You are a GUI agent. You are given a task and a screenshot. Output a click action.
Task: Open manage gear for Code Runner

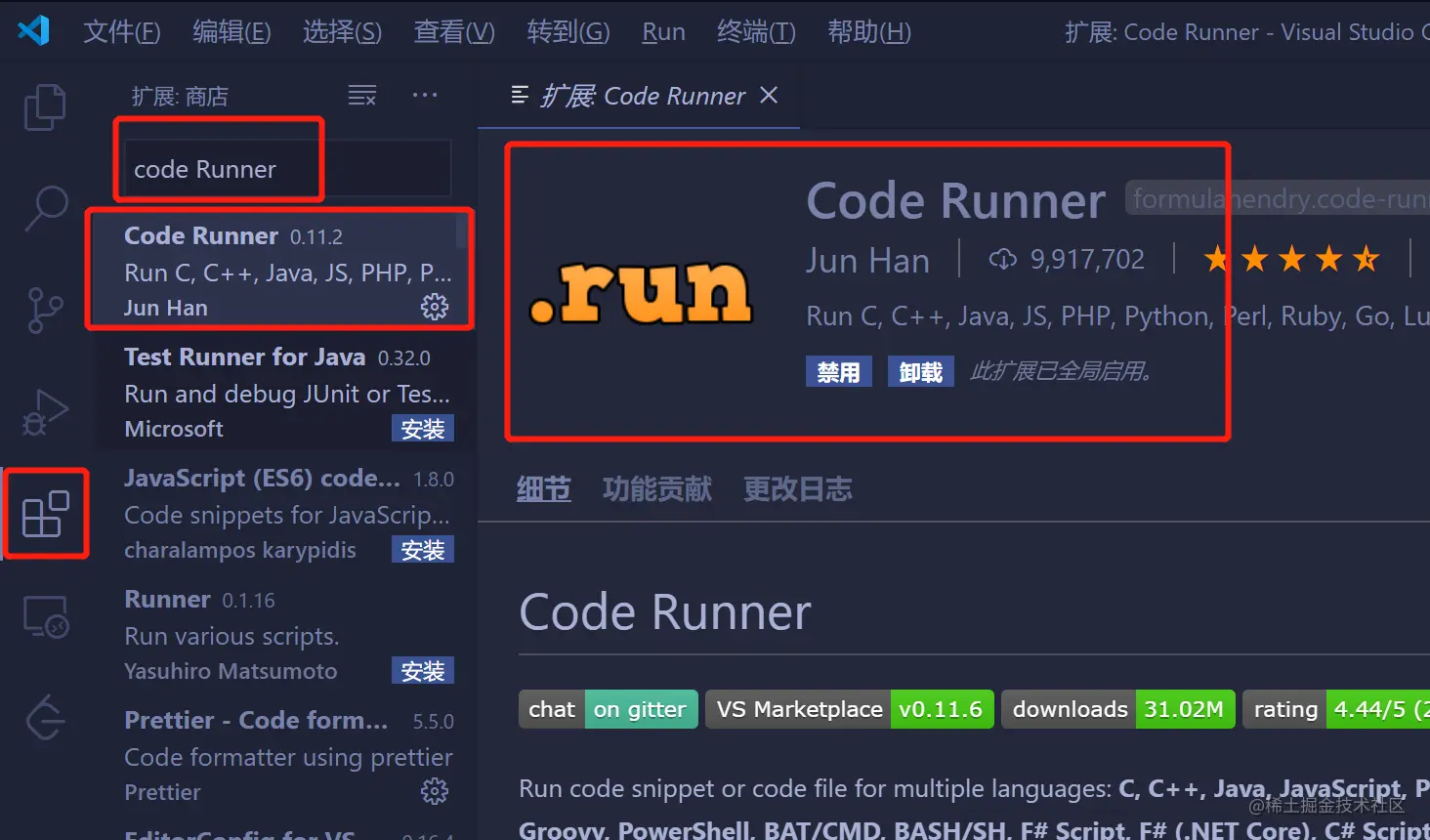click(434, 307)
